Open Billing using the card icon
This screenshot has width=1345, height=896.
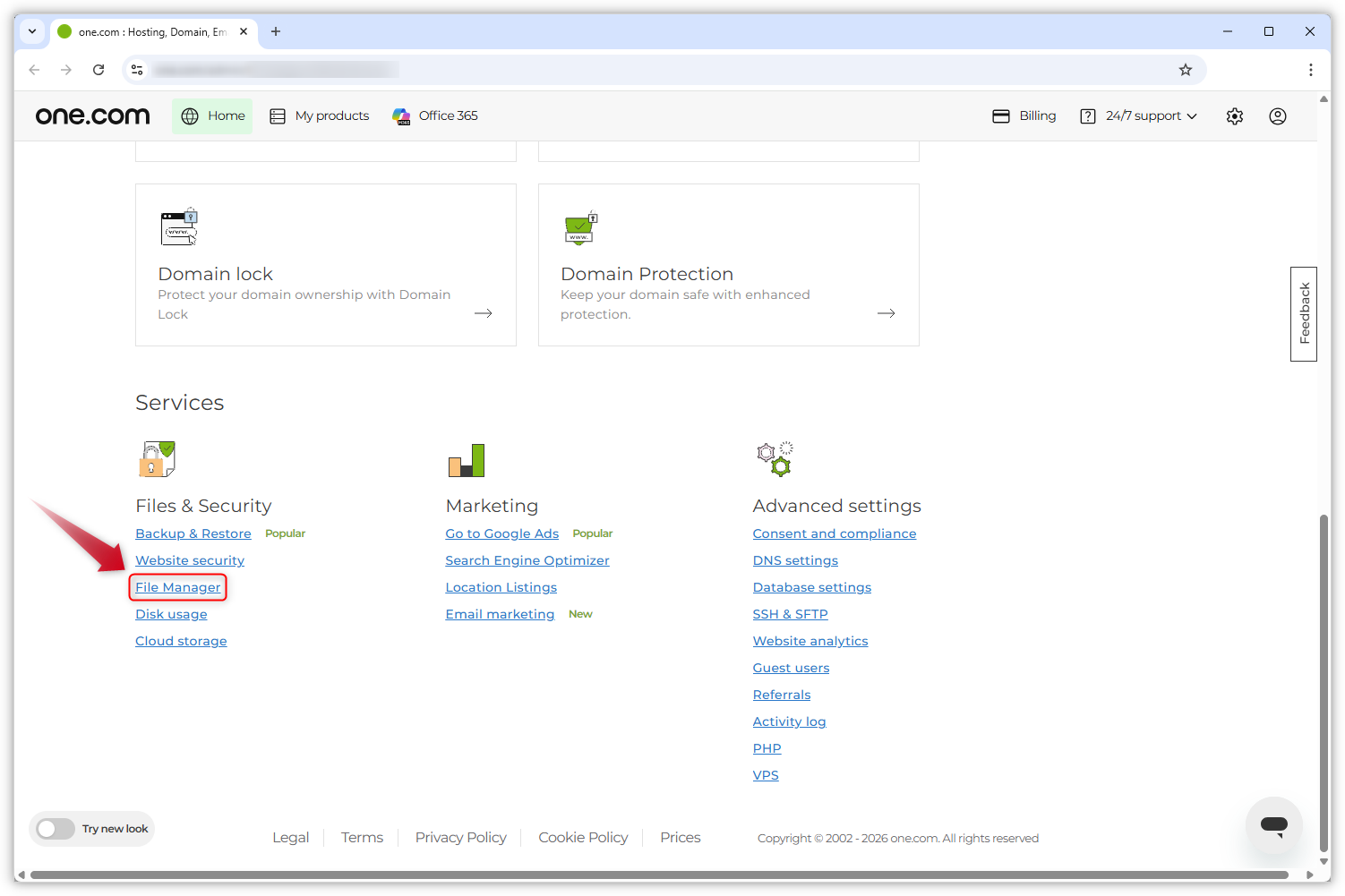point(1000,115)
